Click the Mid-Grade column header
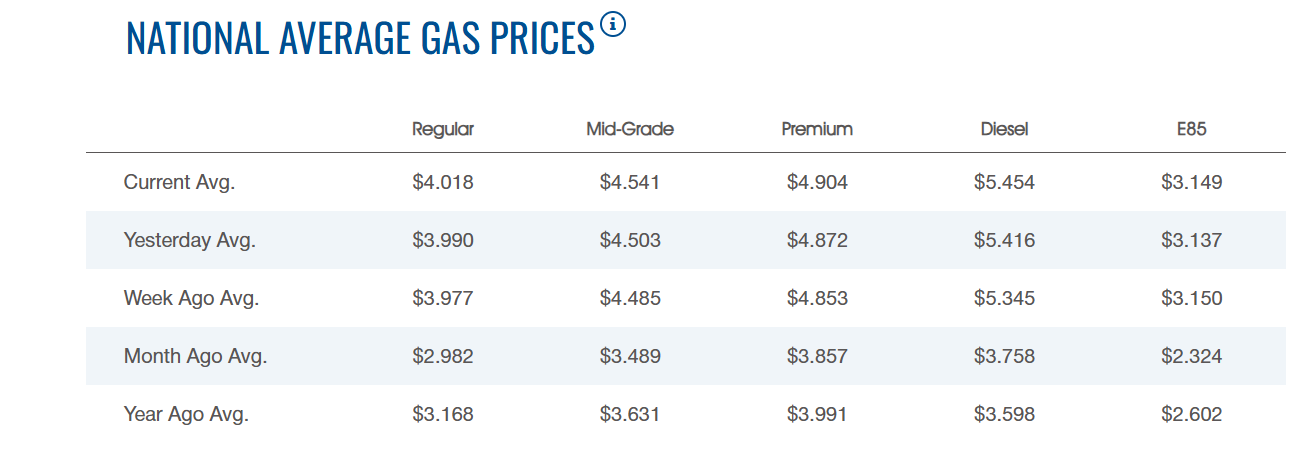The height and width of the screenshot is (450, 1289). (x=630, y=129)
